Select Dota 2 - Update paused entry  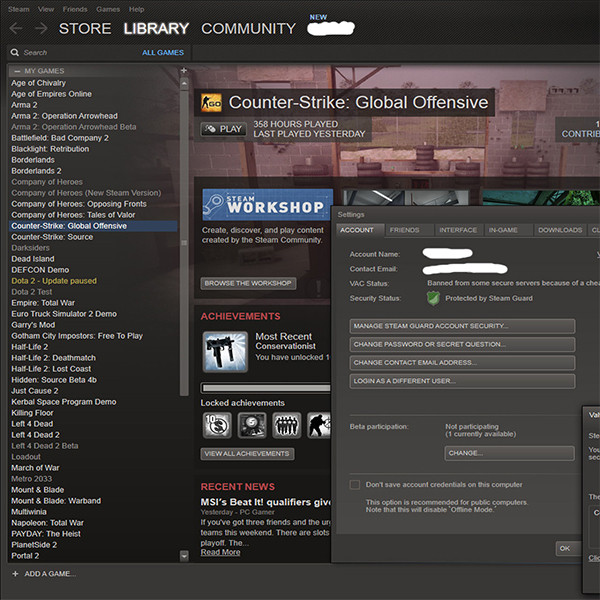54,281
